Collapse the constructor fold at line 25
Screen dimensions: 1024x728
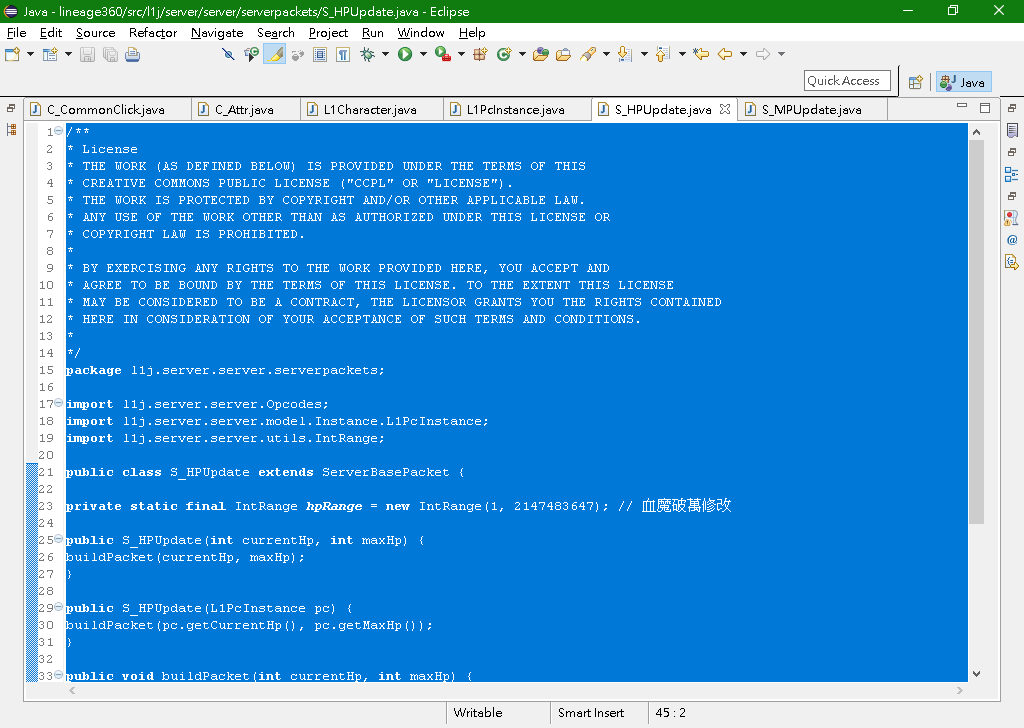(58, 539)
